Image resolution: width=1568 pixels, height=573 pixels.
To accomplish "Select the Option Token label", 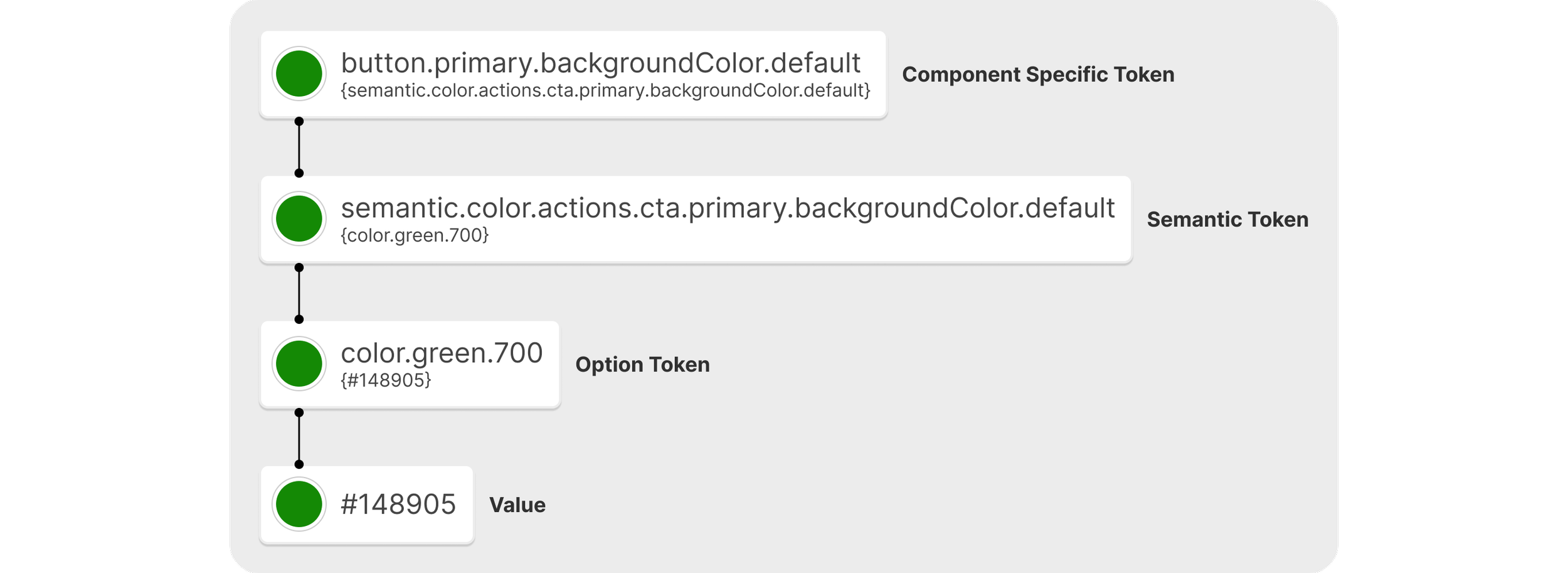I will pos(642,365).
